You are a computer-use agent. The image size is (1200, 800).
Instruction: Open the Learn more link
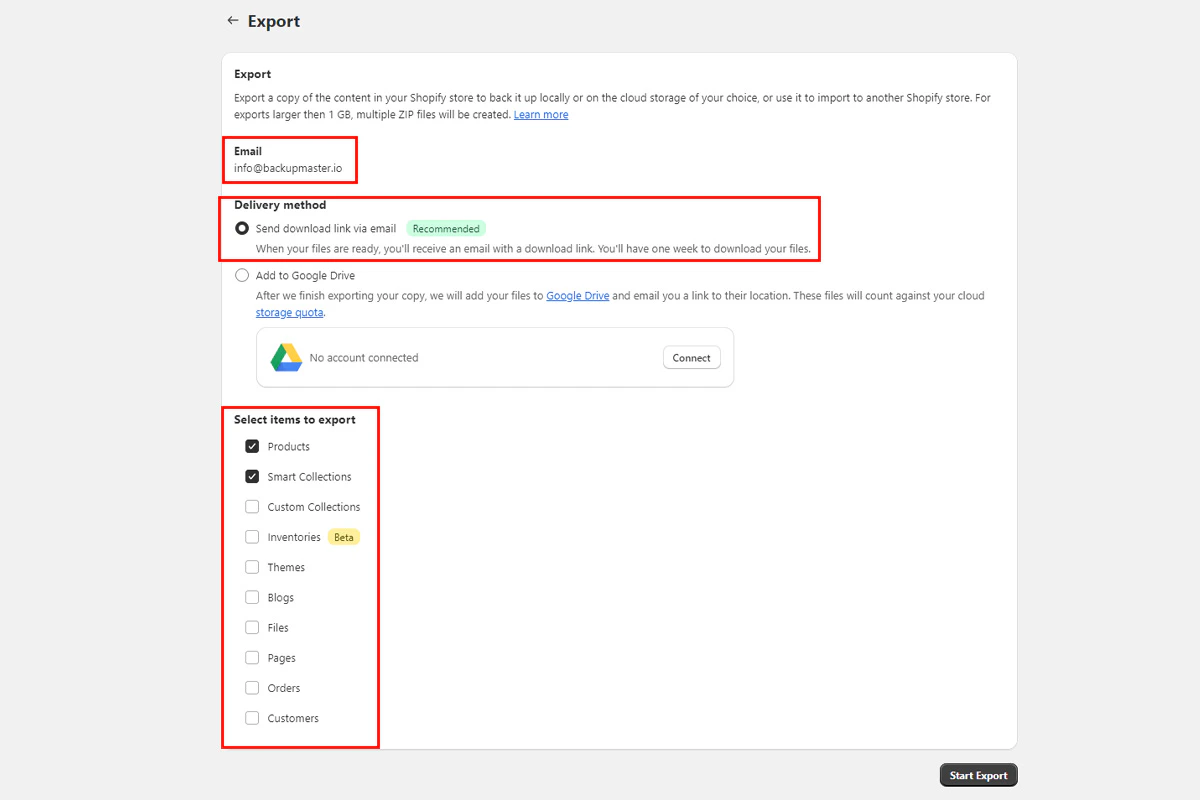541,114
